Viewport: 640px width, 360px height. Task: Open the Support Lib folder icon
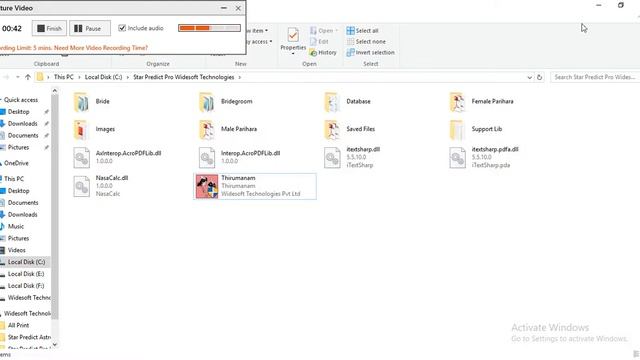coord(457,130)
